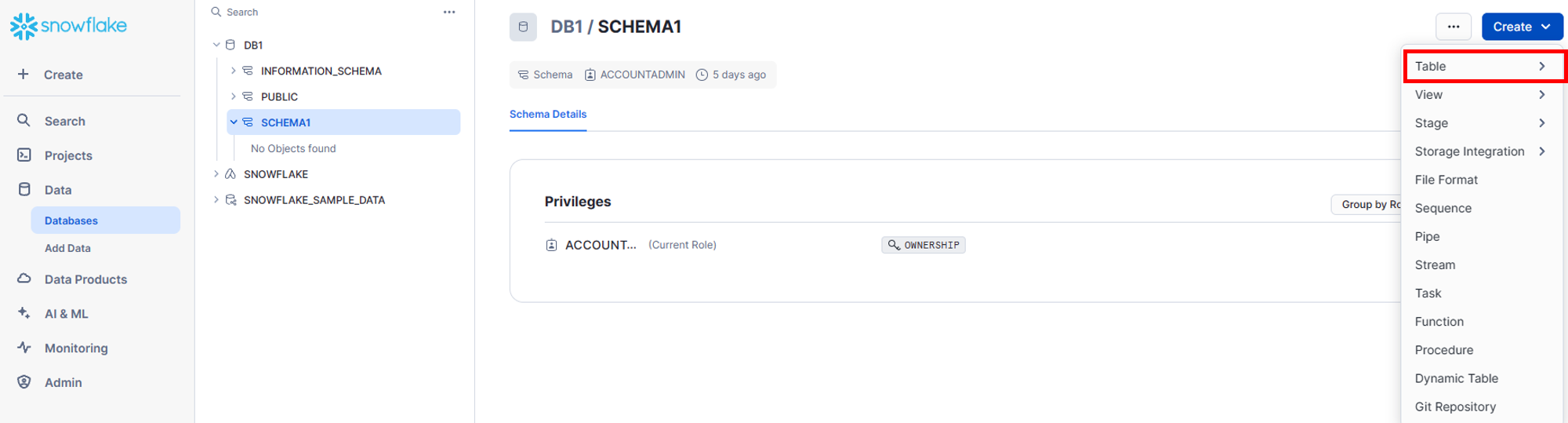Open Monitoring activity icon
Viewport: 1568px width, 423px height.
pyautogui.click(x=24, y=347)
